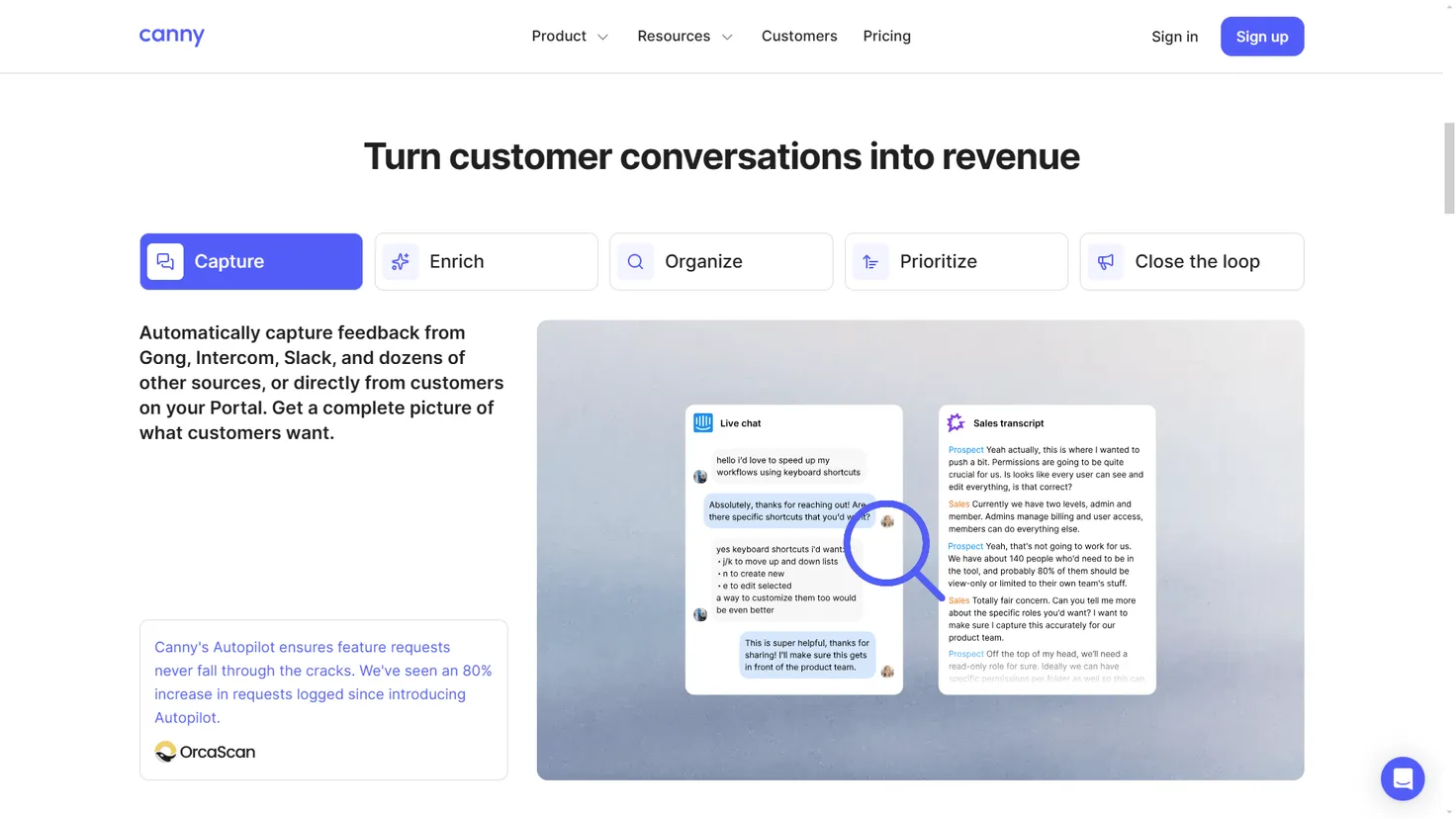
Task: Expand the Product dropdown chevron
Action: (602, 37)
